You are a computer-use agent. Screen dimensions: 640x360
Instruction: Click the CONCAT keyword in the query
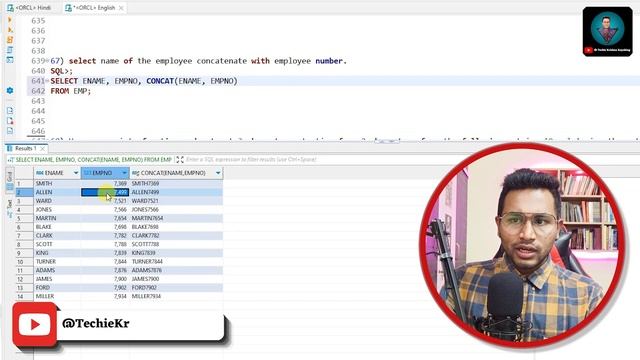point(160,81)
